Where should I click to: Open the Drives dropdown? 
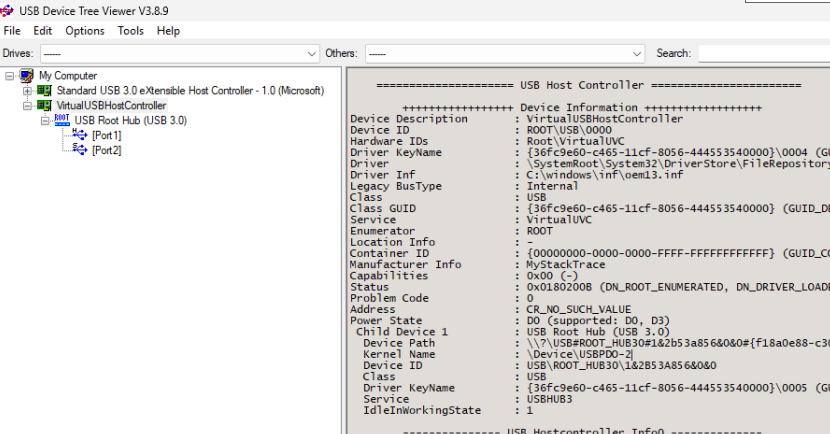311,53
